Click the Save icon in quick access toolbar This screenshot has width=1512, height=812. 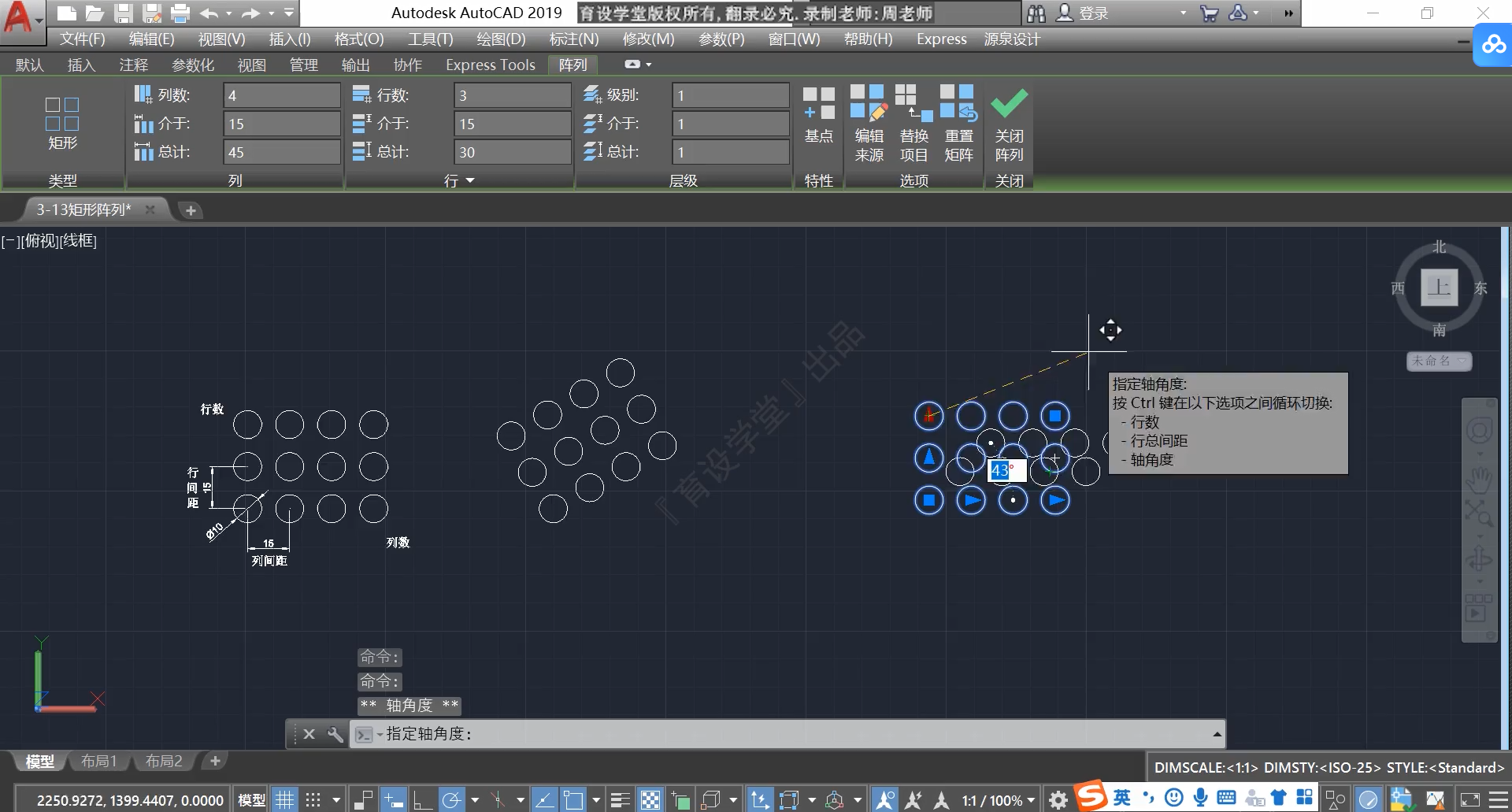[x=123, y=13]
